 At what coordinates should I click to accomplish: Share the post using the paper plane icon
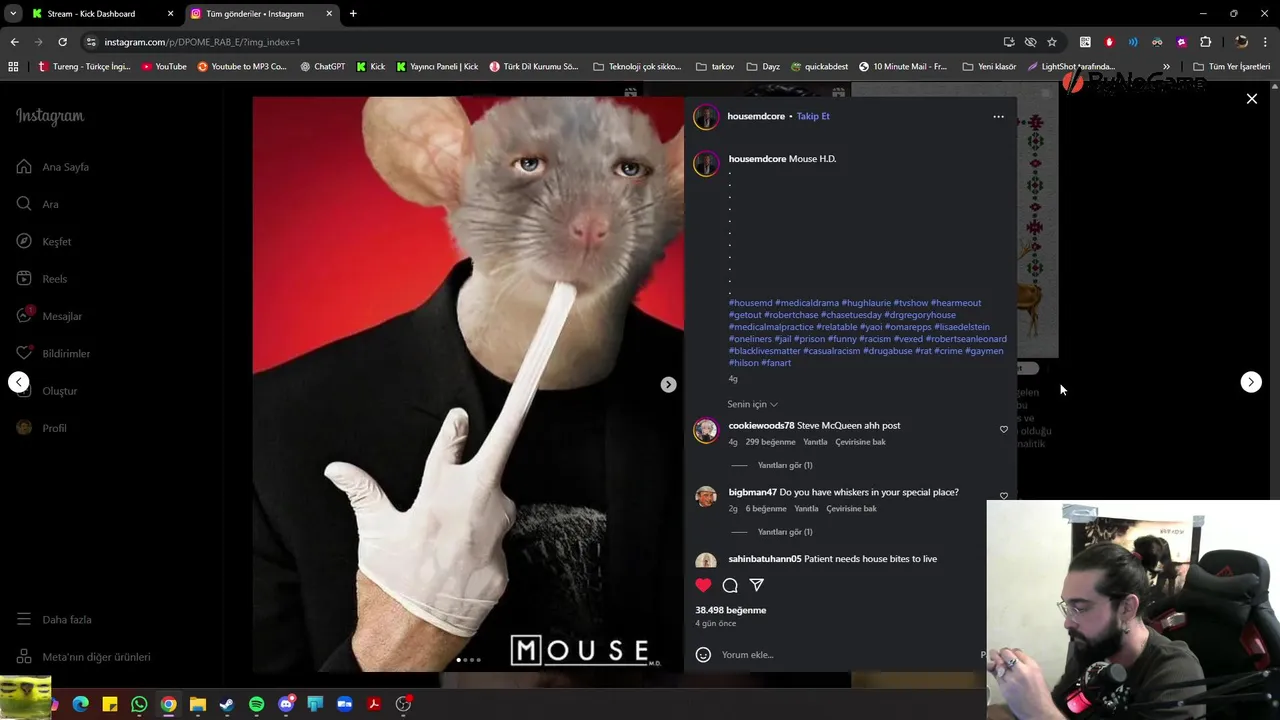(x=757, y=585)
